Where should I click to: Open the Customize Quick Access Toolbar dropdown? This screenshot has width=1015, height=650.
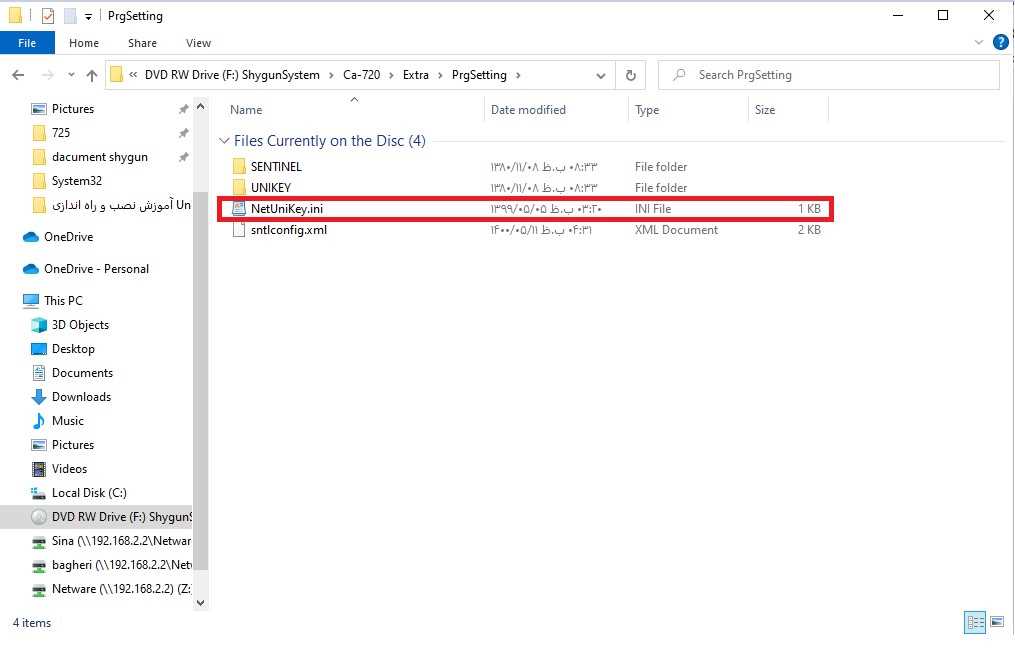(89, 16)
